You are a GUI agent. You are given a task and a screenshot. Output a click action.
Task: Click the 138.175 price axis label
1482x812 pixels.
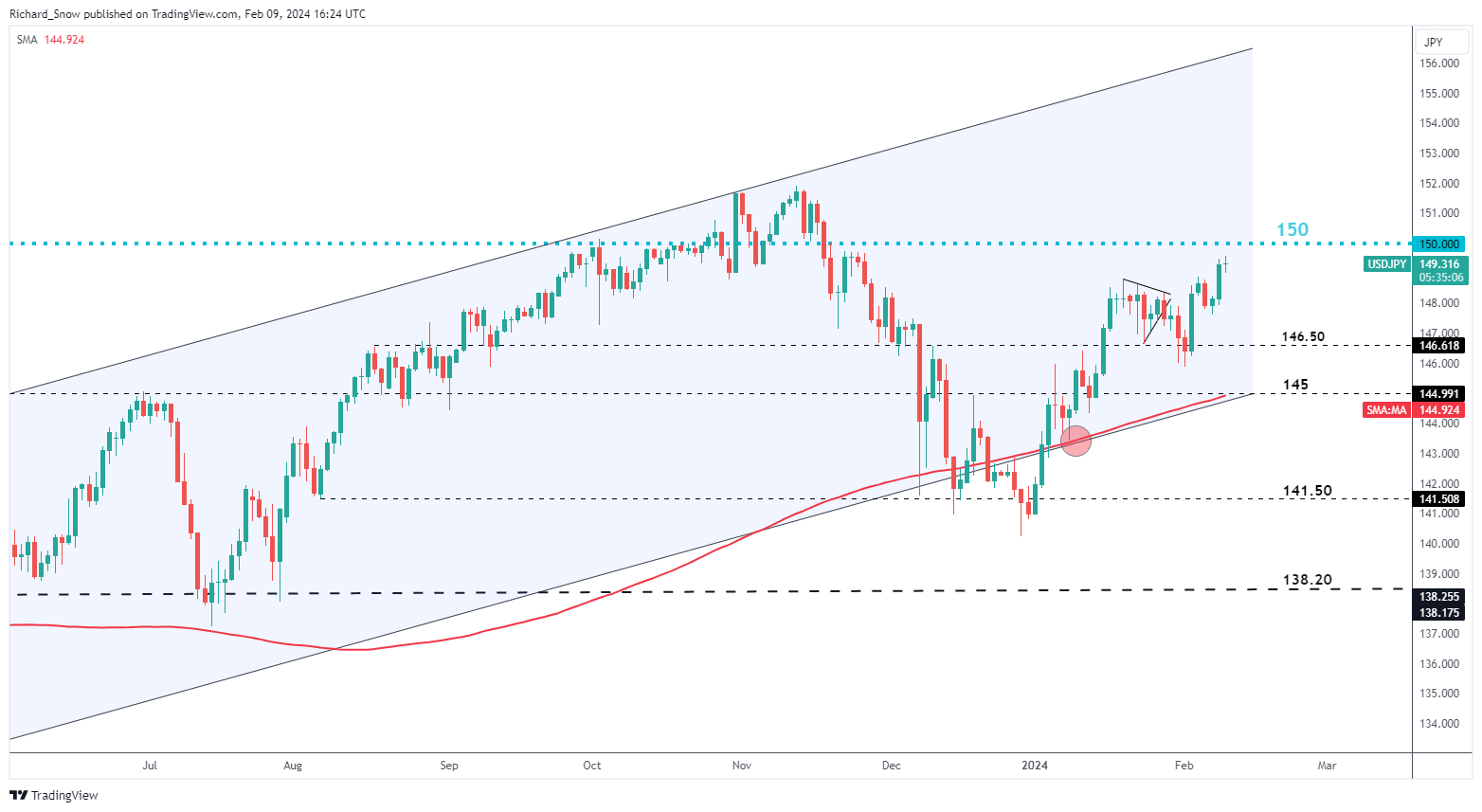click(x=1439, y=613)
